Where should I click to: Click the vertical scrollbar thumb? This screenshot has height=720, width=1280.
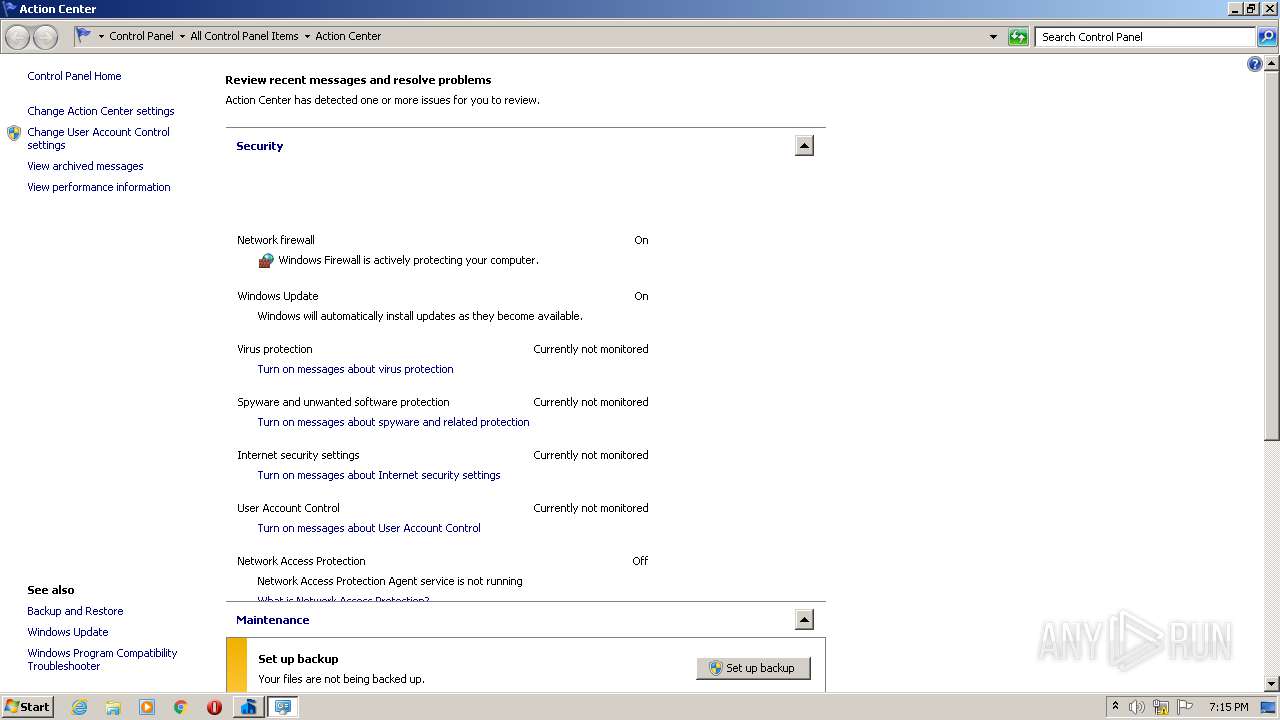[1272, 255]
